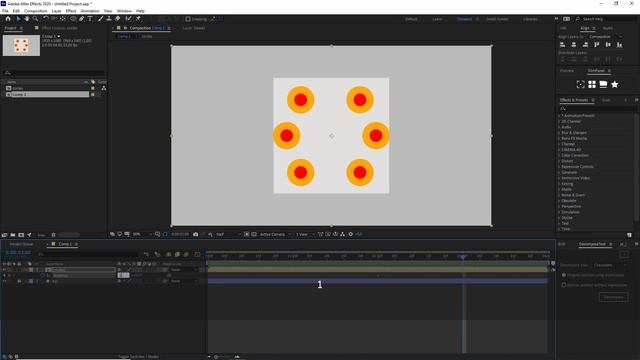Click the Search Help field
The image size is (640, 360).
(x=608, y=19)
